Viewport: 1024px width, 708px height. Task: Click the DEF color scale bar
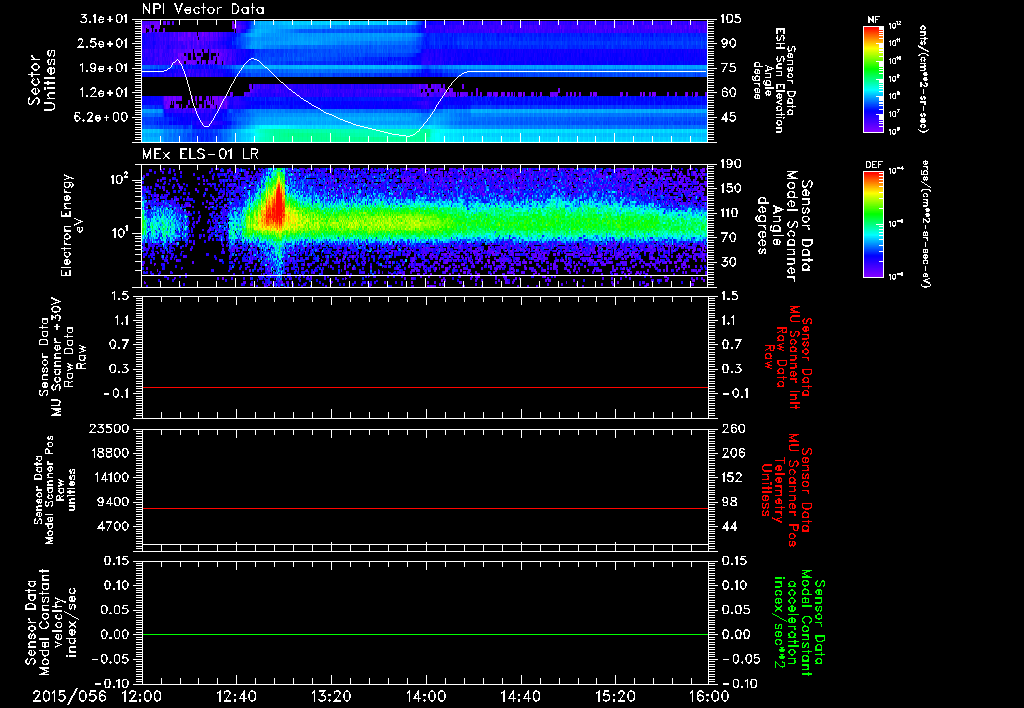coord(873,224)
